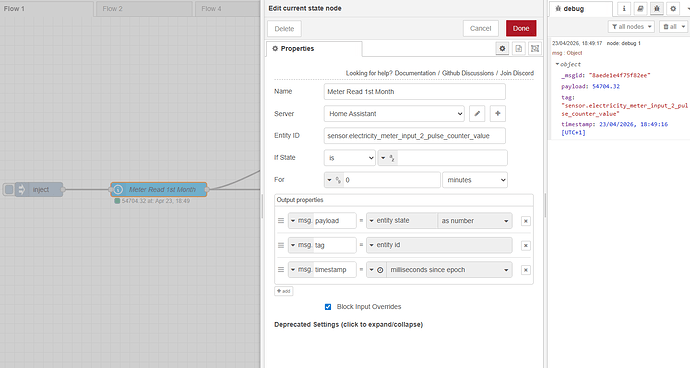Open milliseconds since epoch format dropdown
The image size is (690, 368).
tap(449, 270)
